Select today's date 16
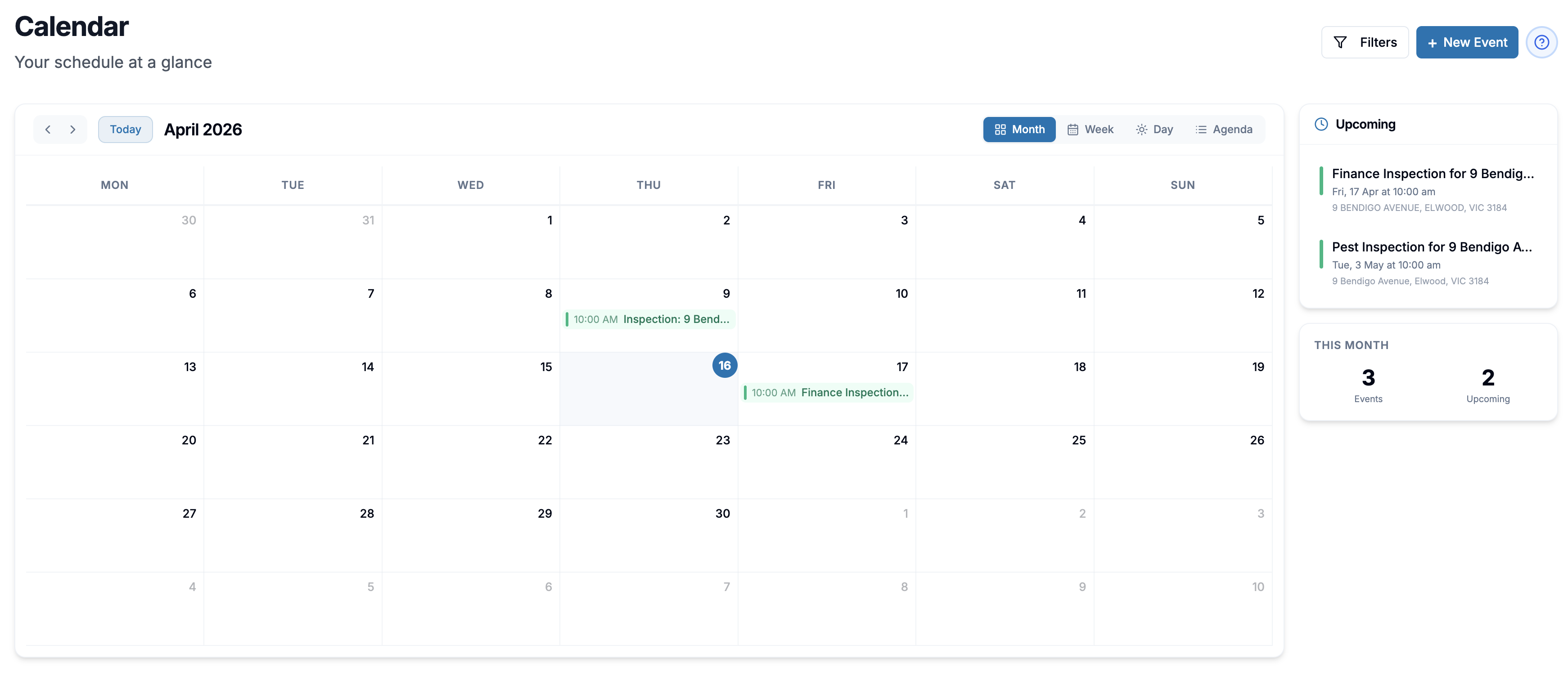 coord(724,366)
